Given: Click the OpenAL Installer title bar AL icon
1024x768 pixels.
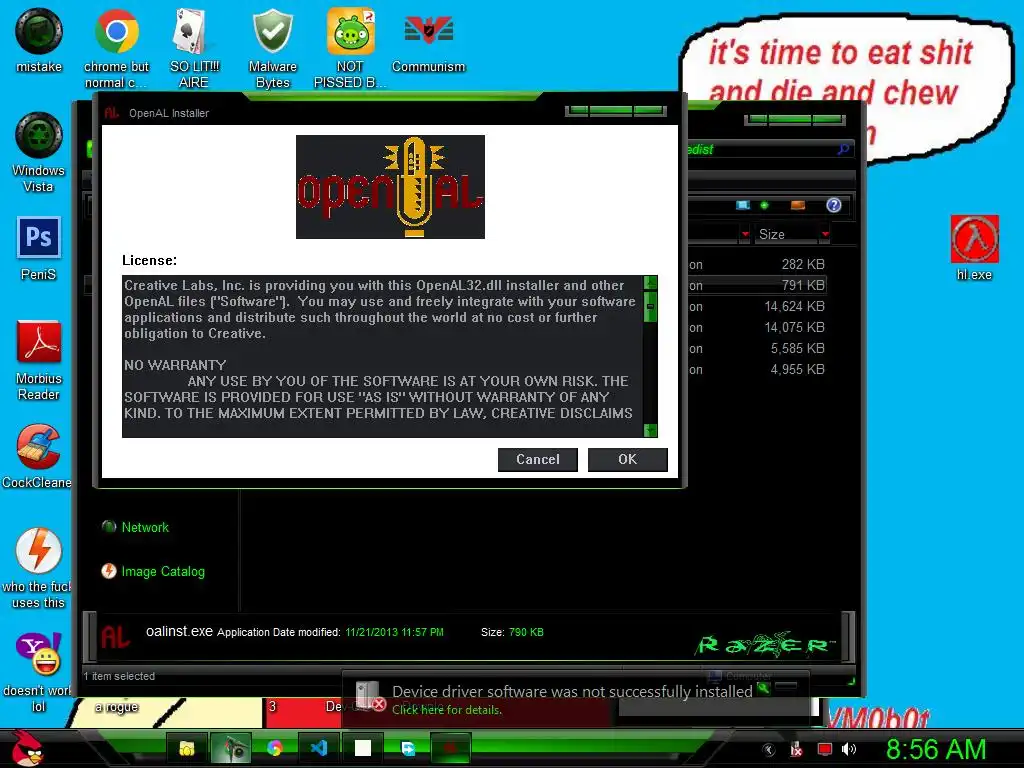Looking at the screenshot, I should coord(112,113).
